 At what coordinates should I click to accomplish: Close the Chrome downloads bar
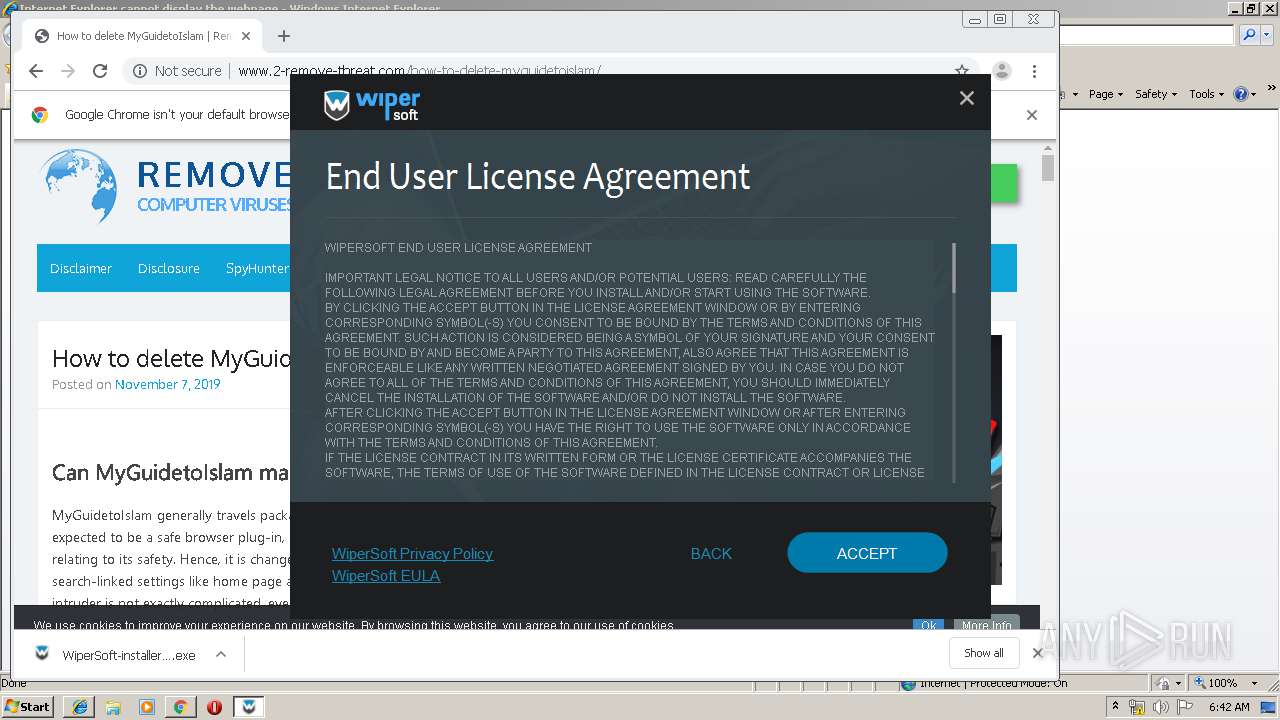pos(1037,653)
